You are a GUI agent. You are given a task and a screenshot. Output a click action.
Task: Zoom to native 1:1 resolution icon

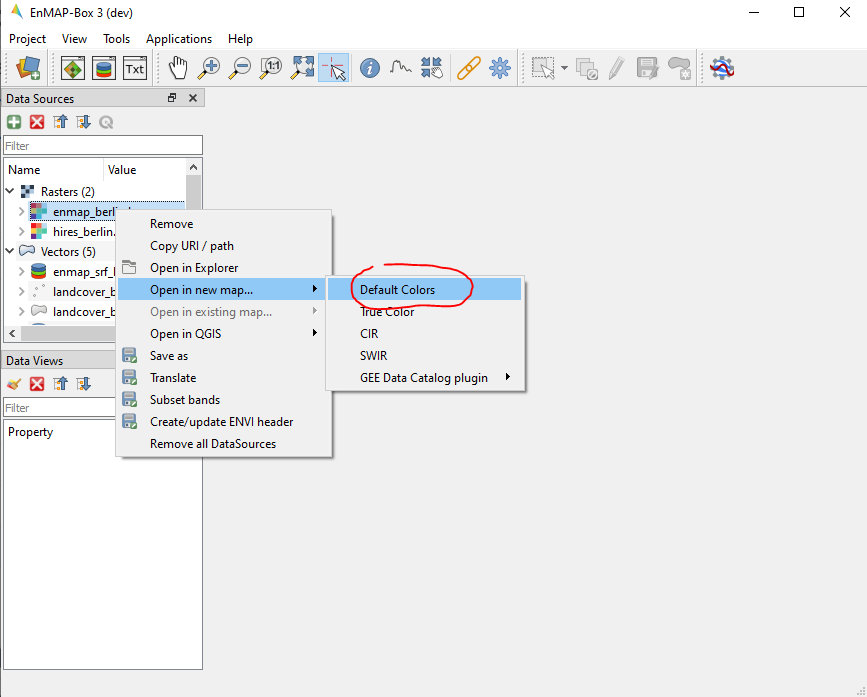[271, 68]
